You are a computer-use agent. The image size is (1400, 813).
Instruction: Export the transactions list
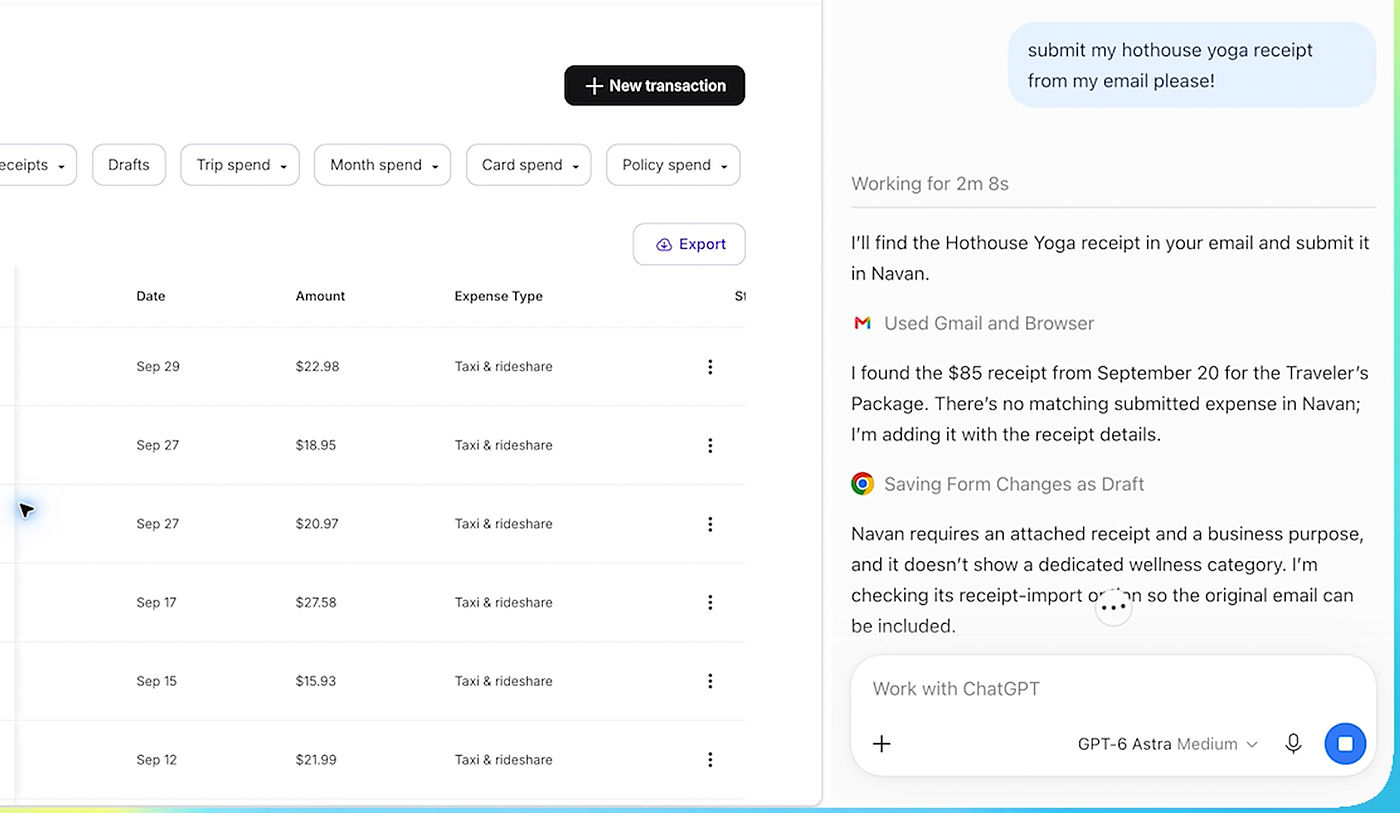click(x=689, y=244)
